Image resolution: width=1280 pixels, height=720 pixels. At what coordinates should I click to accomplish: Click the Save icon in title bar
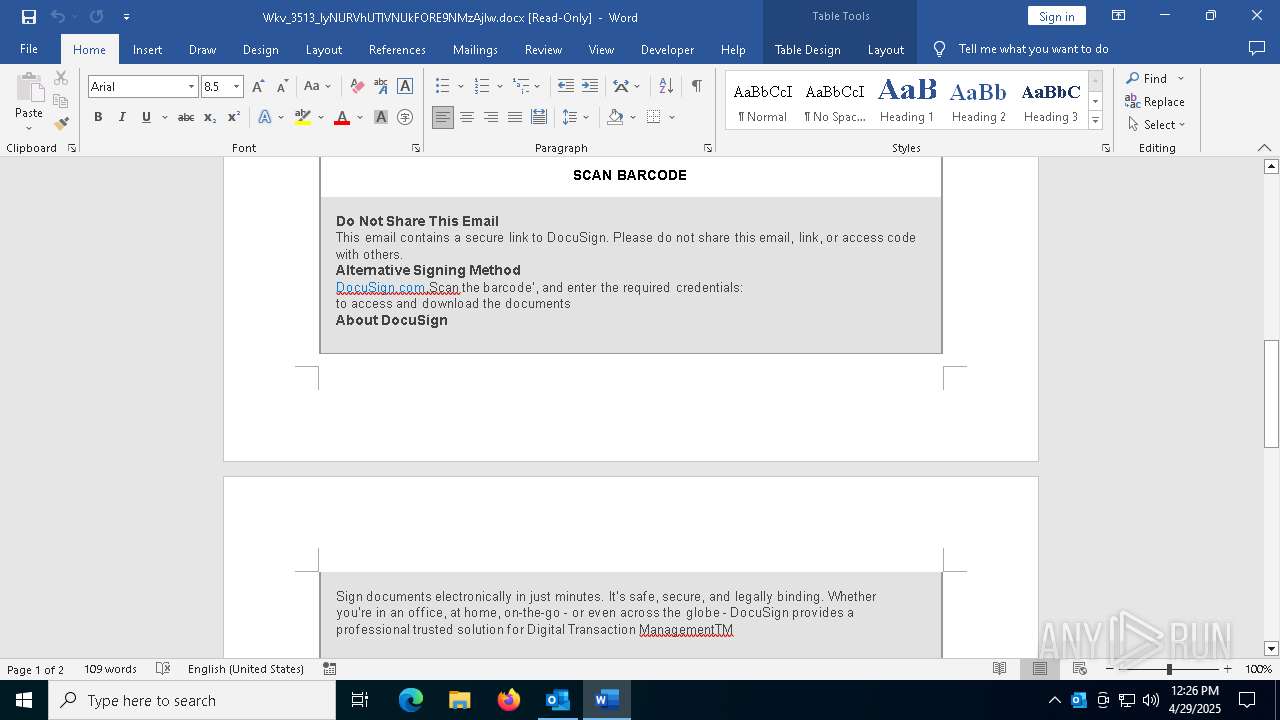coord(29,17)
